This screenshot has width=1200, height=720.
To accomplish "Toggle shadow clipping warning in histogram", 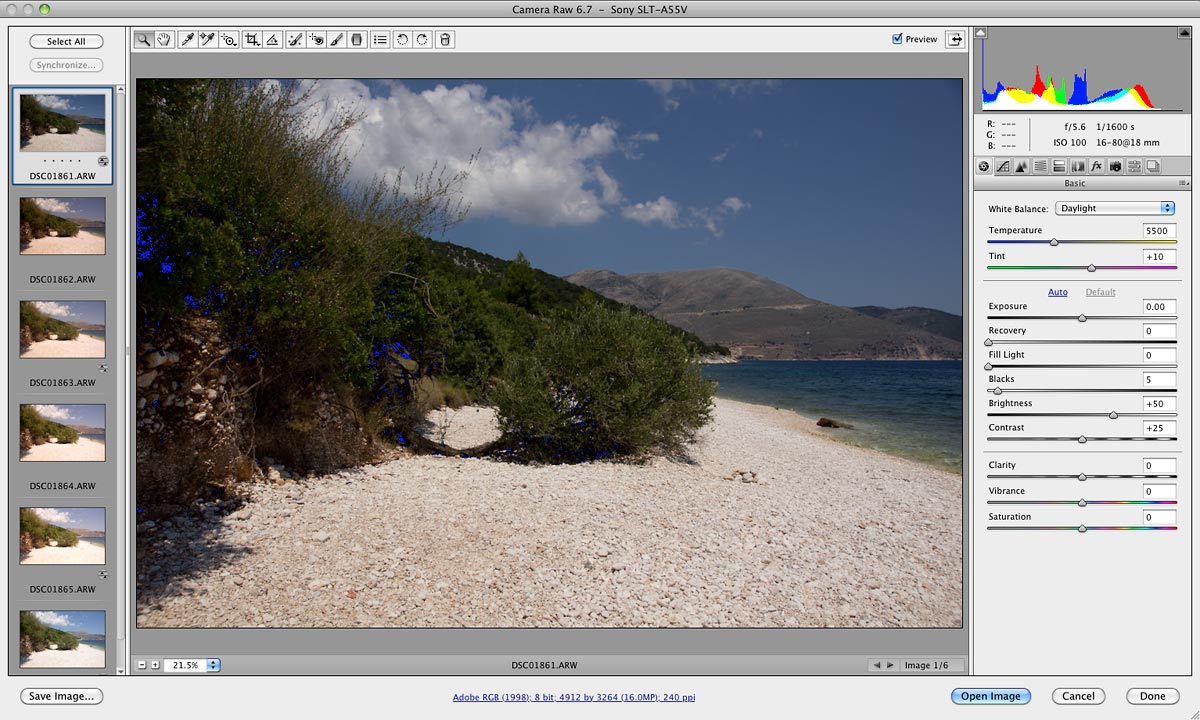I will coord(981,33).
